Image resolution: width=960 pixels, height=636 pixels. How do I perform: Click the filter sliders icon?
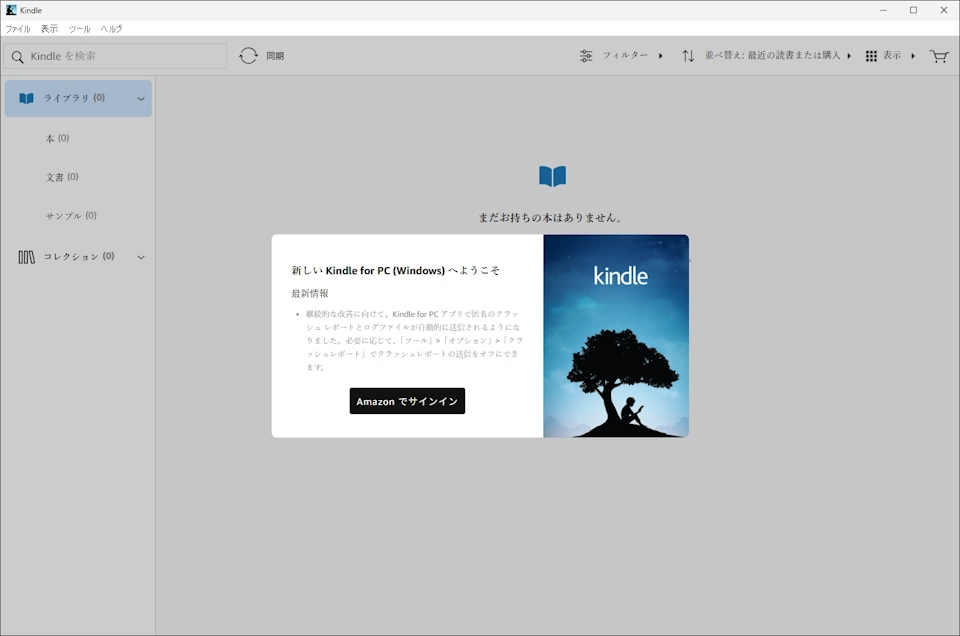pos(586,56)
